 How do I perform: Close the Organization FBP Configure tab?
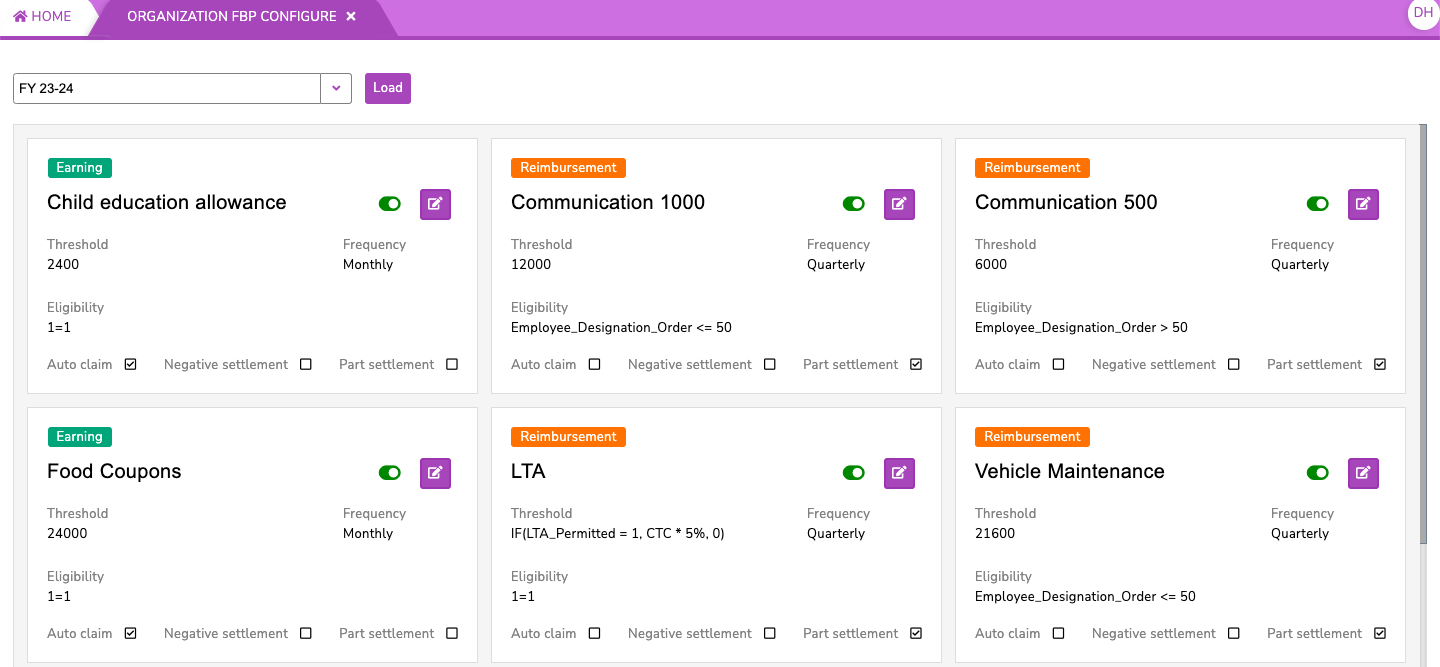[x=351, y=17]
